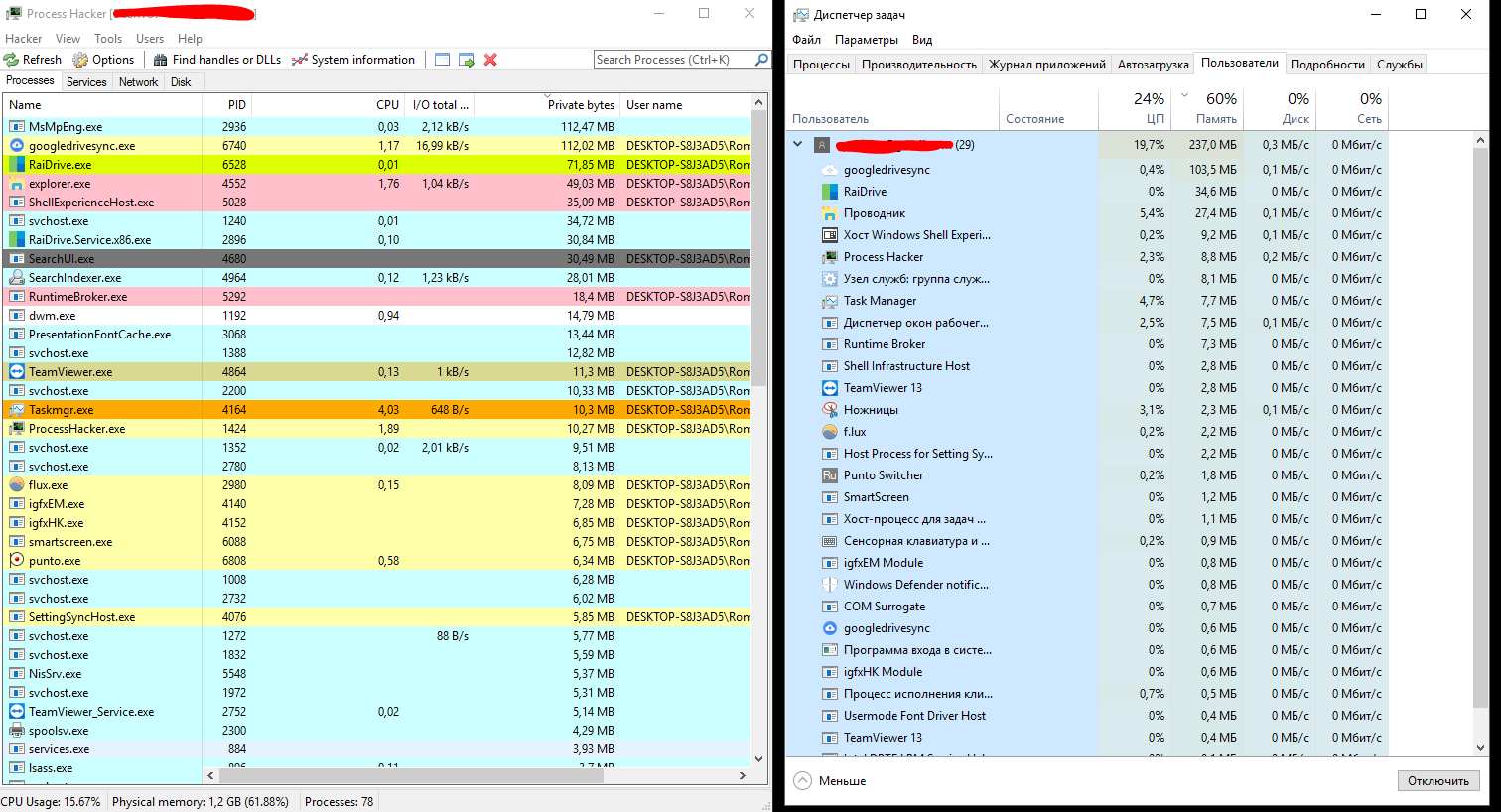This screenshot has height=812, width=1501.
Task: Click Task Manager vertical scrollbar down arrow
Action: 1481,748
